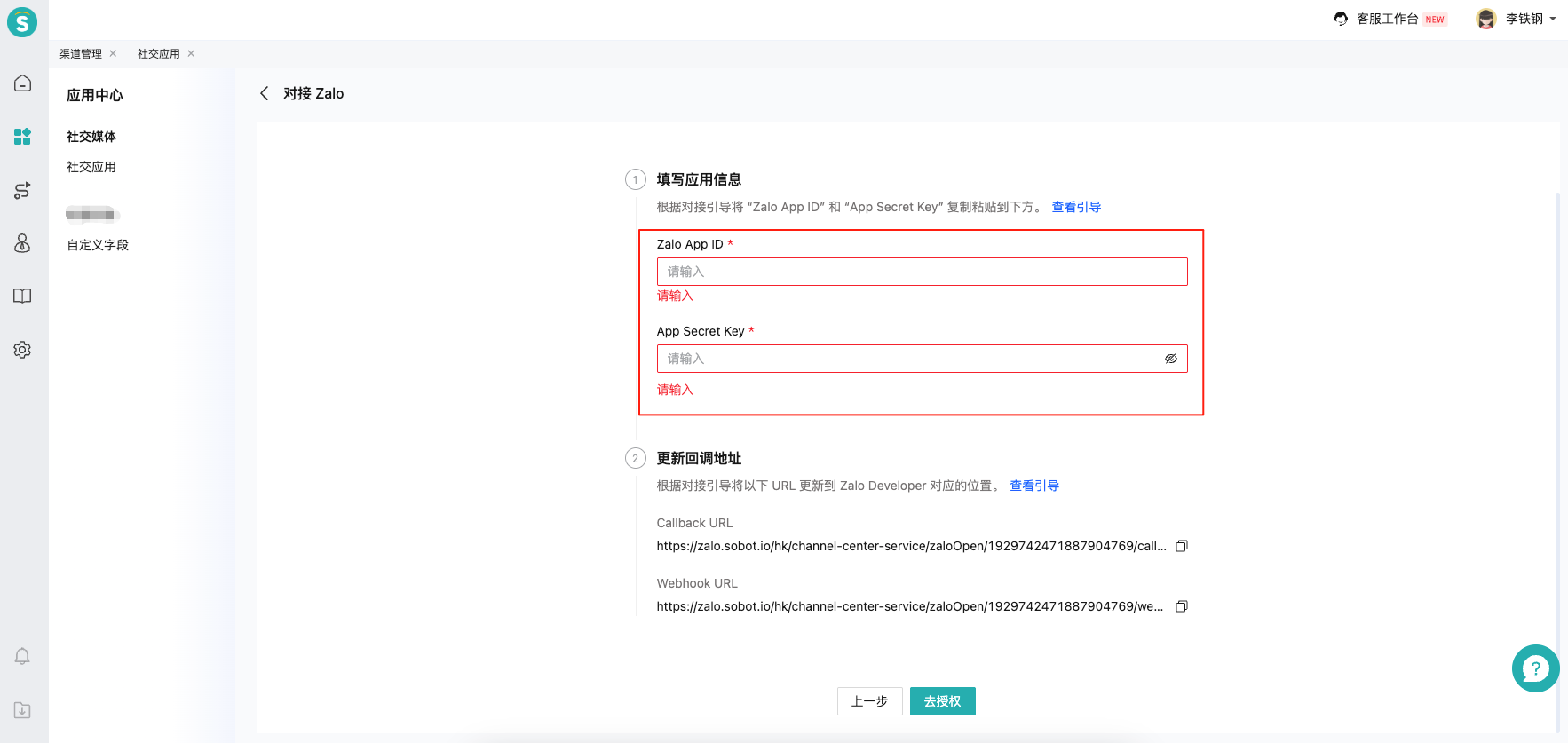Close the 渠道管理 tab
1568x743 pixels.
pyautogui.click(x=113, y=54)
